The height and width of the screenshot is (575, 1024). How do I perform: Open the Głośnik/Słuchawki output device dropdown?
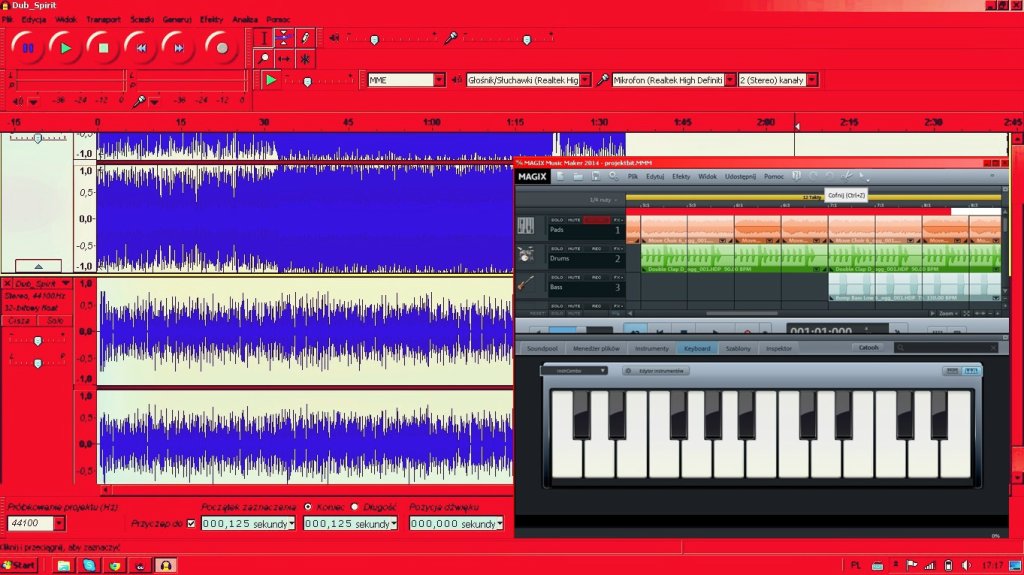(x=586, y=80)
